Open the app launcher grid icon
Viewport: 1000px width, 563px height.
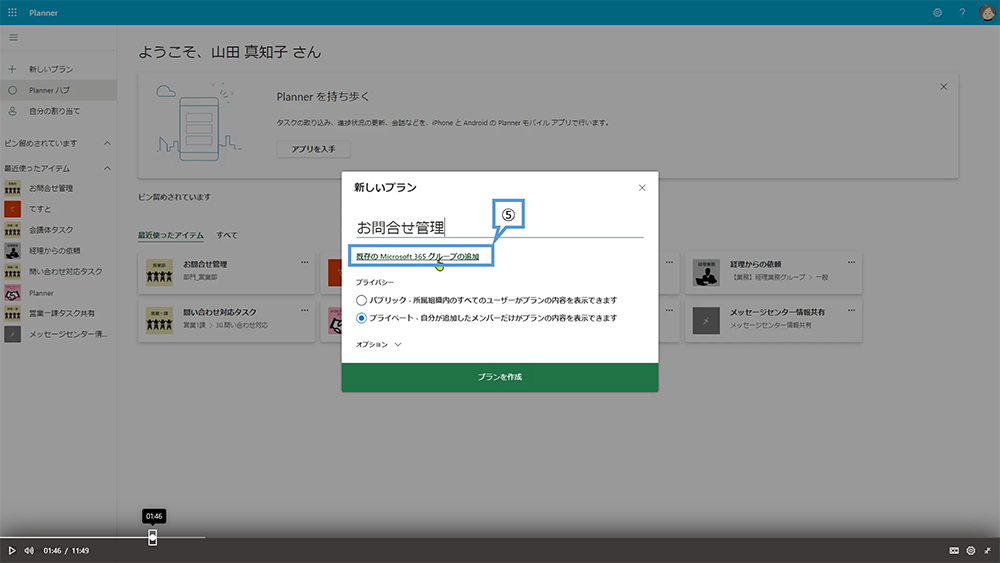tap(12, 12)
